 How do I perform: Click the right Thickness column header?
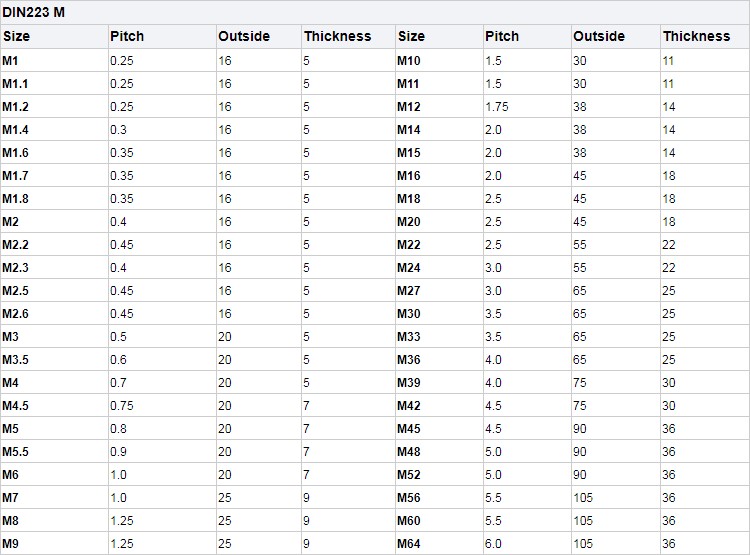pyautogui.click(x=696, y=36)
